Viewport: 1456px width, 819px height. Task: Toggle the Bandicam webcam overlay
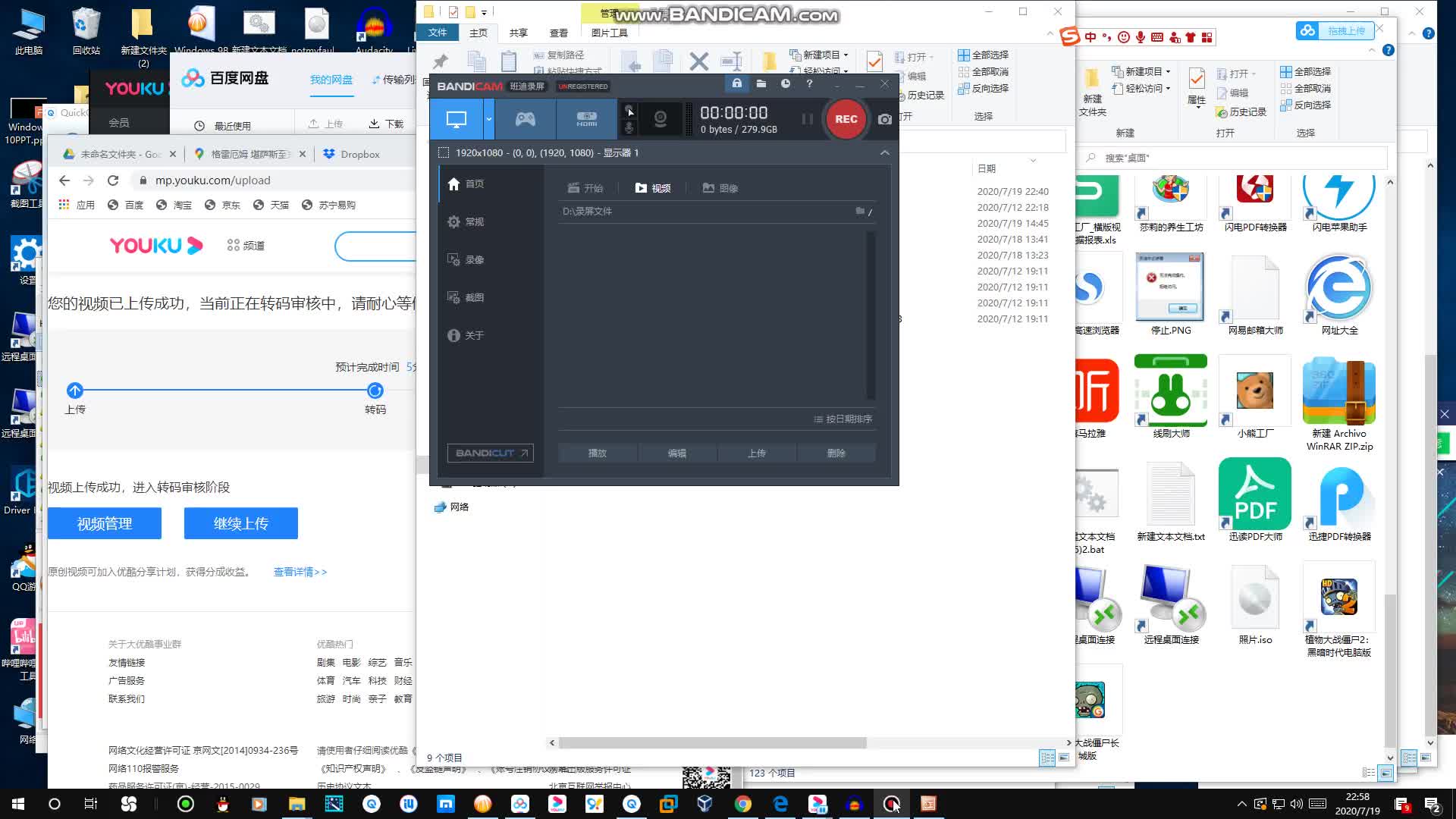click(x=661, y=119)
